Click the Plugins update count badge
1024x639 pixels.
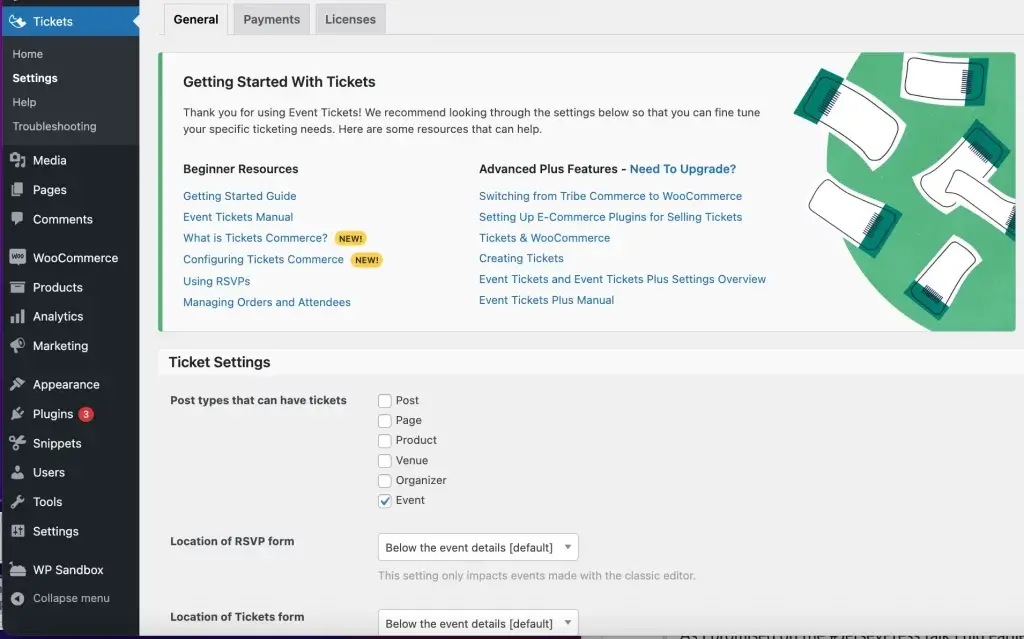pyautogui.click(x=86, y=414)
